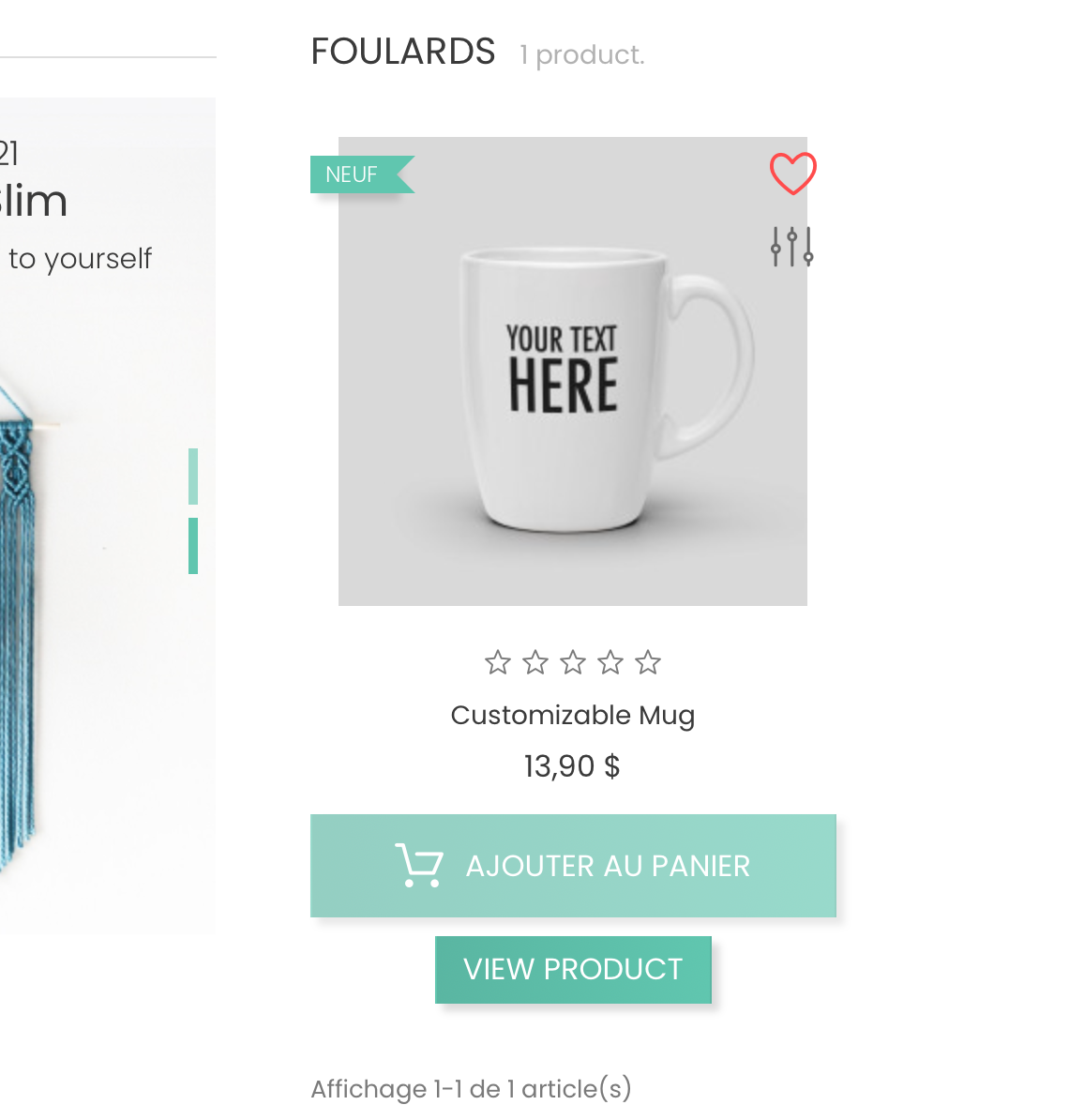
Task: Select the third rating star
Action: coord(573,663)
